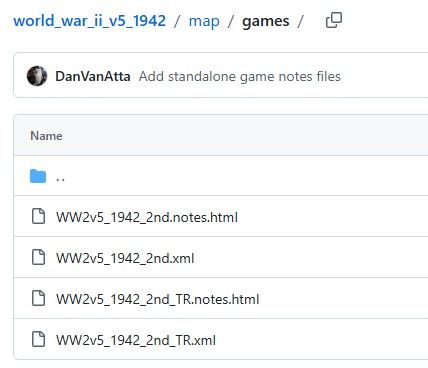Copy the path with the copy icon
428x368 pixels.
coord(334,21)
